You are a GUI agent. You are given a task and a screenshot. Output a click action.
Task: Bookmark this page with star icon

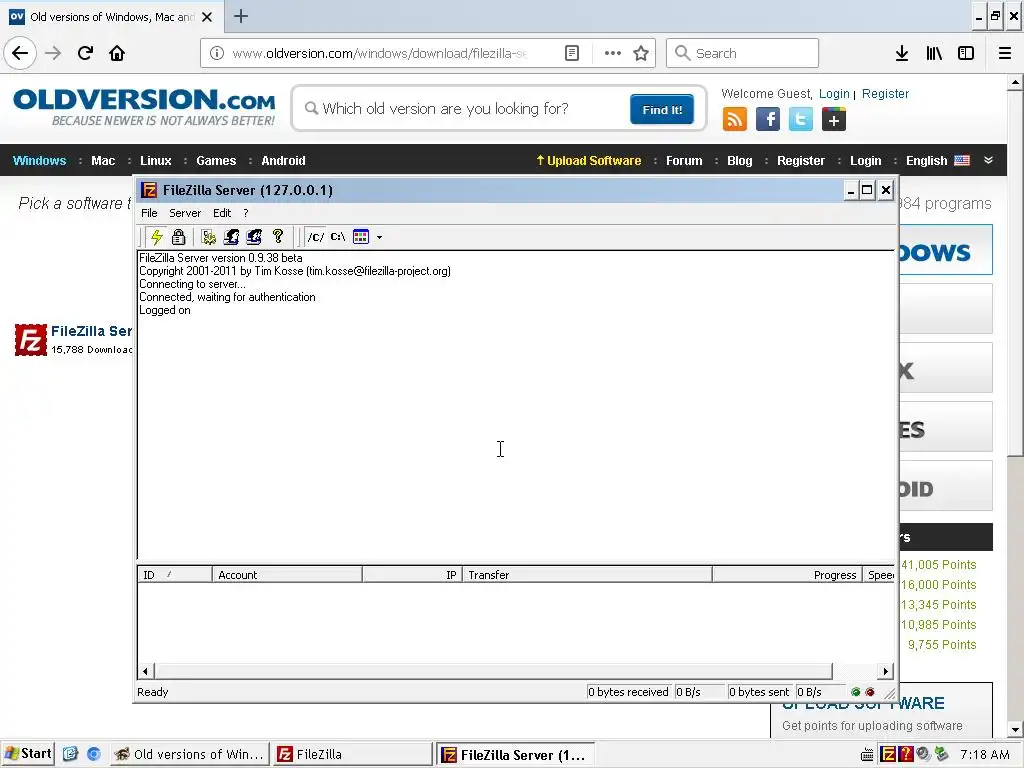641,53
